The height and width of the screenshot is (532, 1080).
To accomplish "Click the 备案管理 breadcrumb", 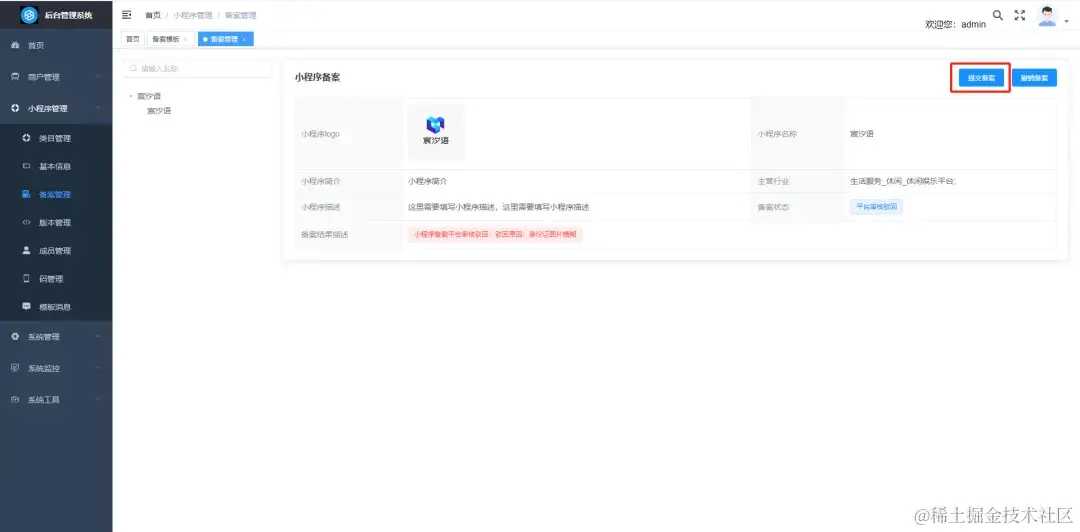I will [x=241, y=15].
